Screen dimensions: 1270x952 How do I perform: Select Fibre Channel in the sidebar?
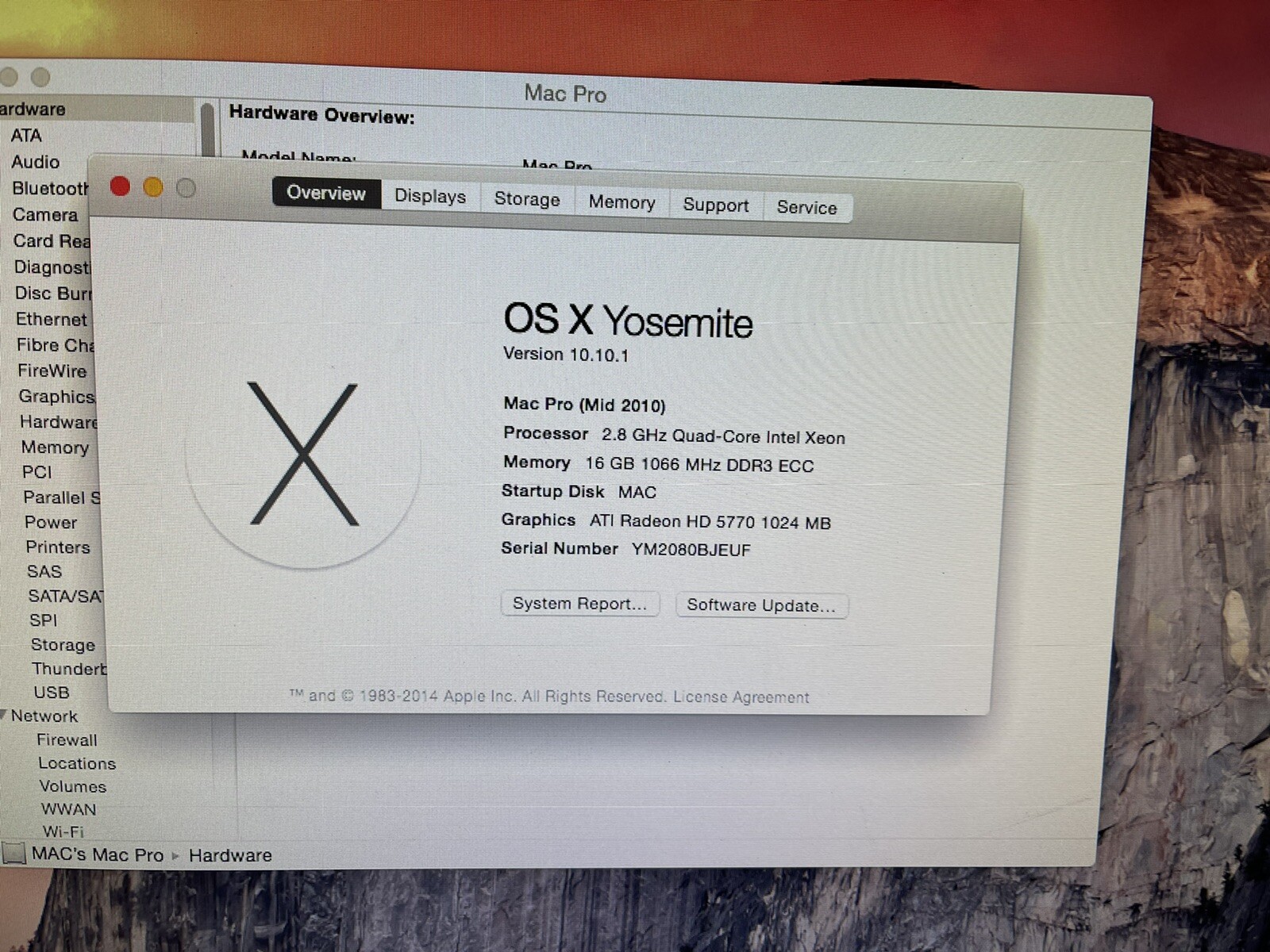click(56, 345)
